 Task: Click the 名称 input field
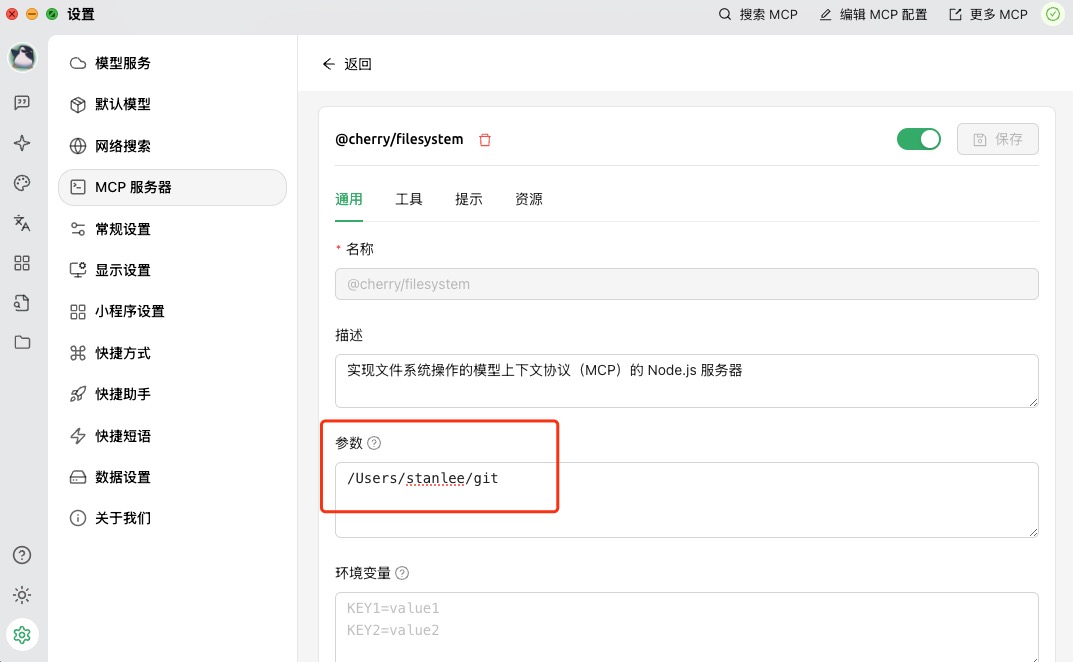pos(686,284)
